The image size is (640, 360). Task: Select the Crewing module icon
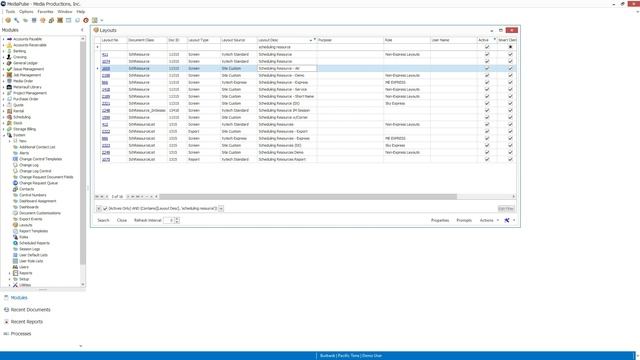coord(9,57)
